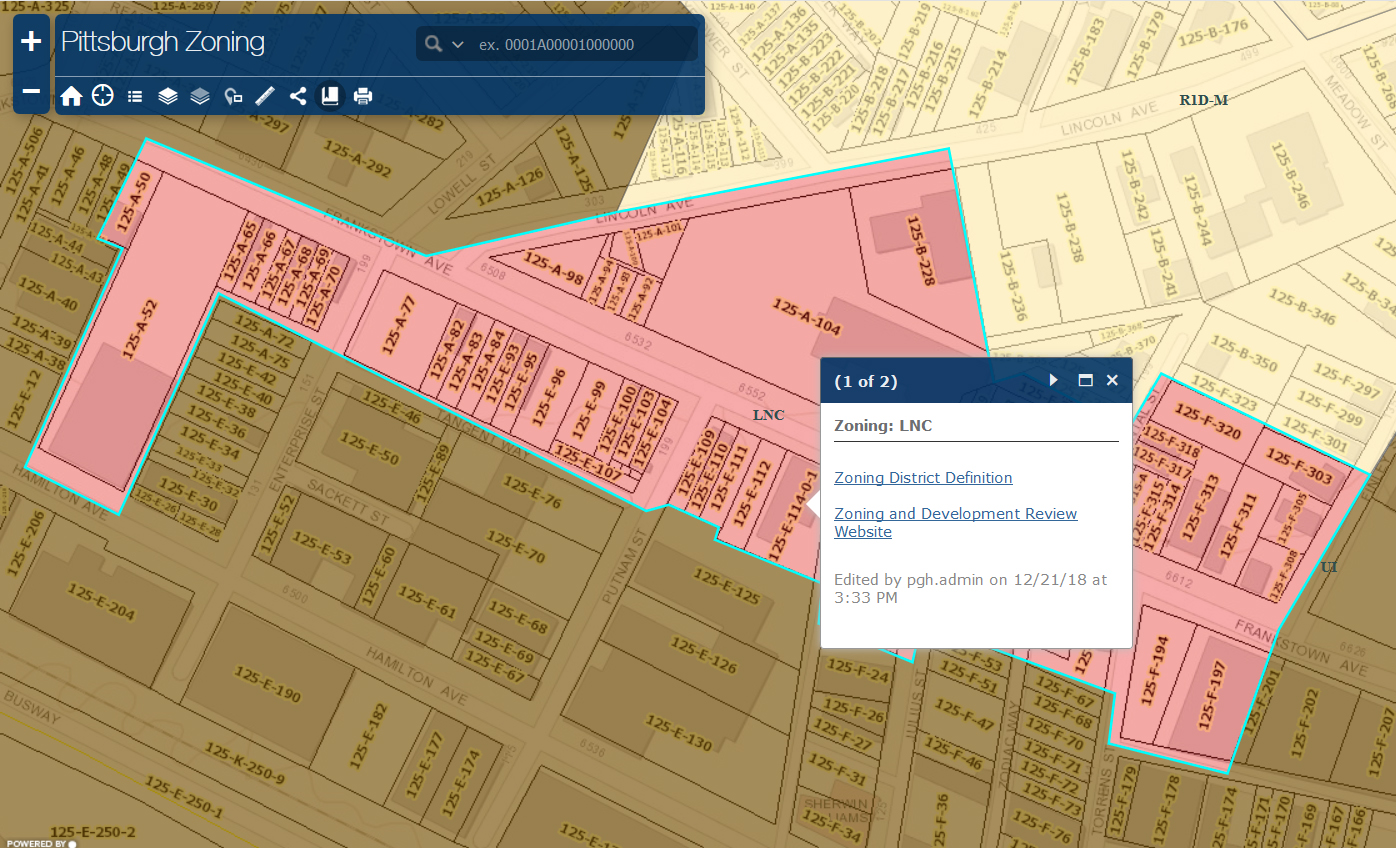Maximize the zoning popup window
This screenshot has height=848, width=1396.
[1084, 380]
